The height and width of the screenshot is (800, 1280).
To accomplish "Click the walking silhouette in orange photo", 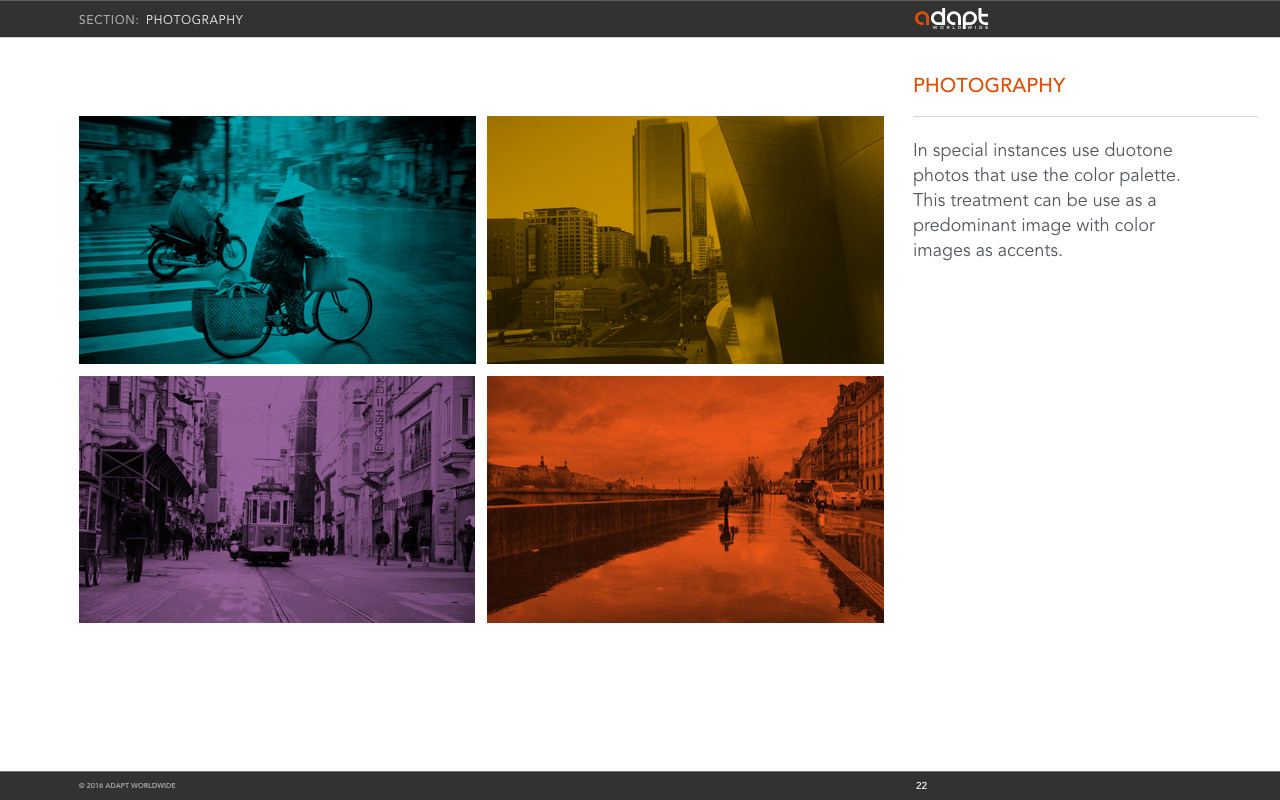I will (726, 498).
